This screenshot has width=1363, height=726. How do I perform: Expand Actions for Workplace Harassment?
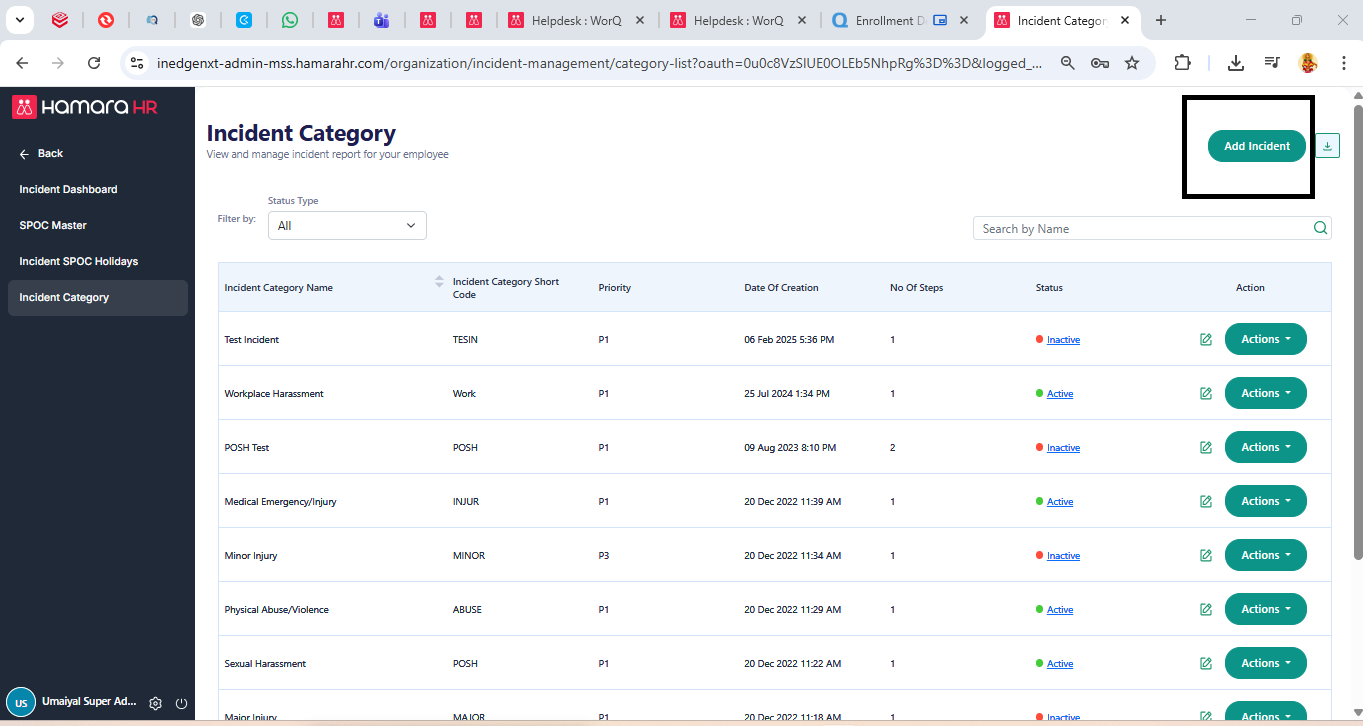click(1265, 393)
